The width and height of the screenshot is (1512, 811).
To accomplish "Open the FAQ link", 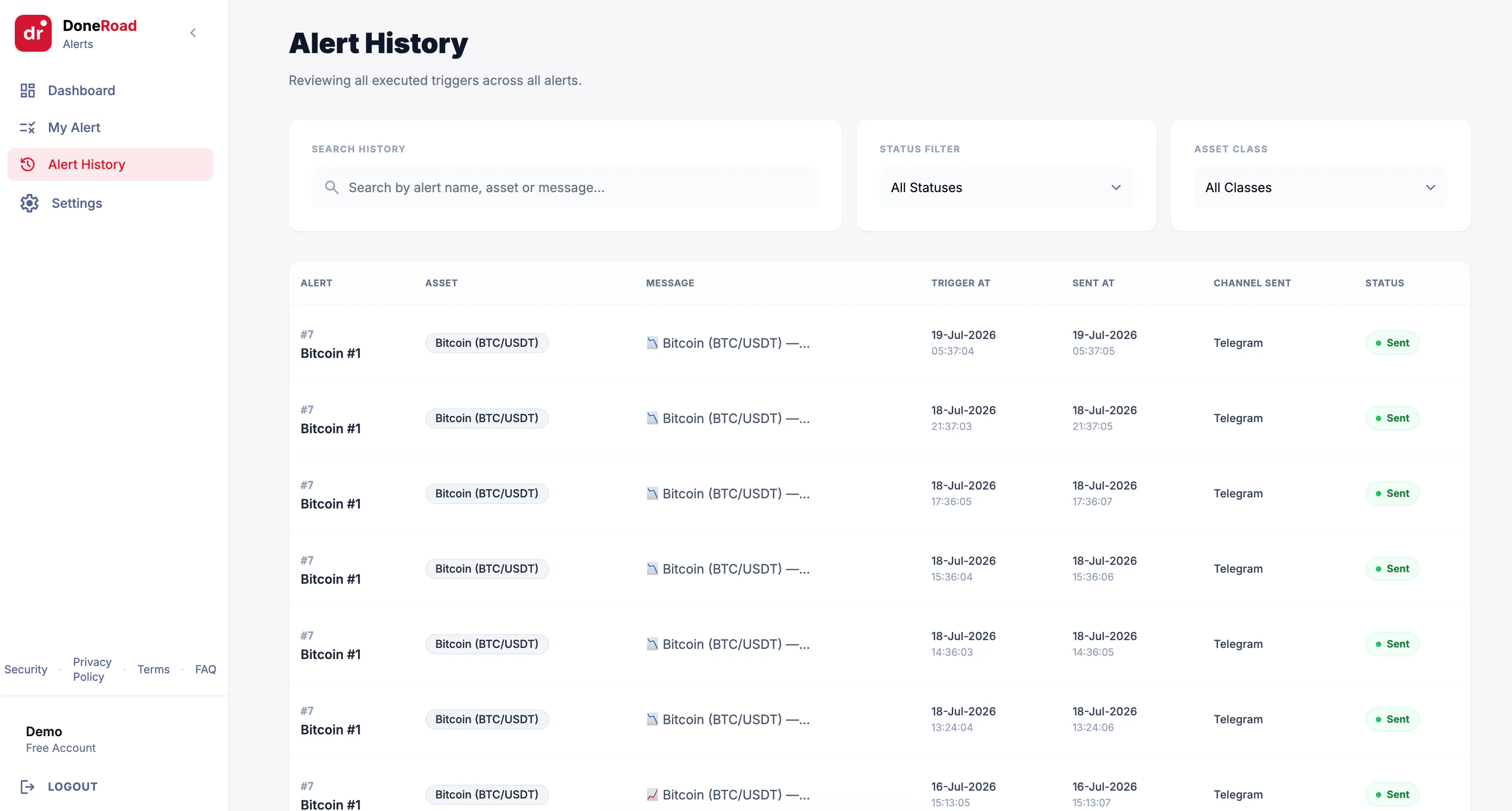I will pyautogui.click(x=206, y=669).
